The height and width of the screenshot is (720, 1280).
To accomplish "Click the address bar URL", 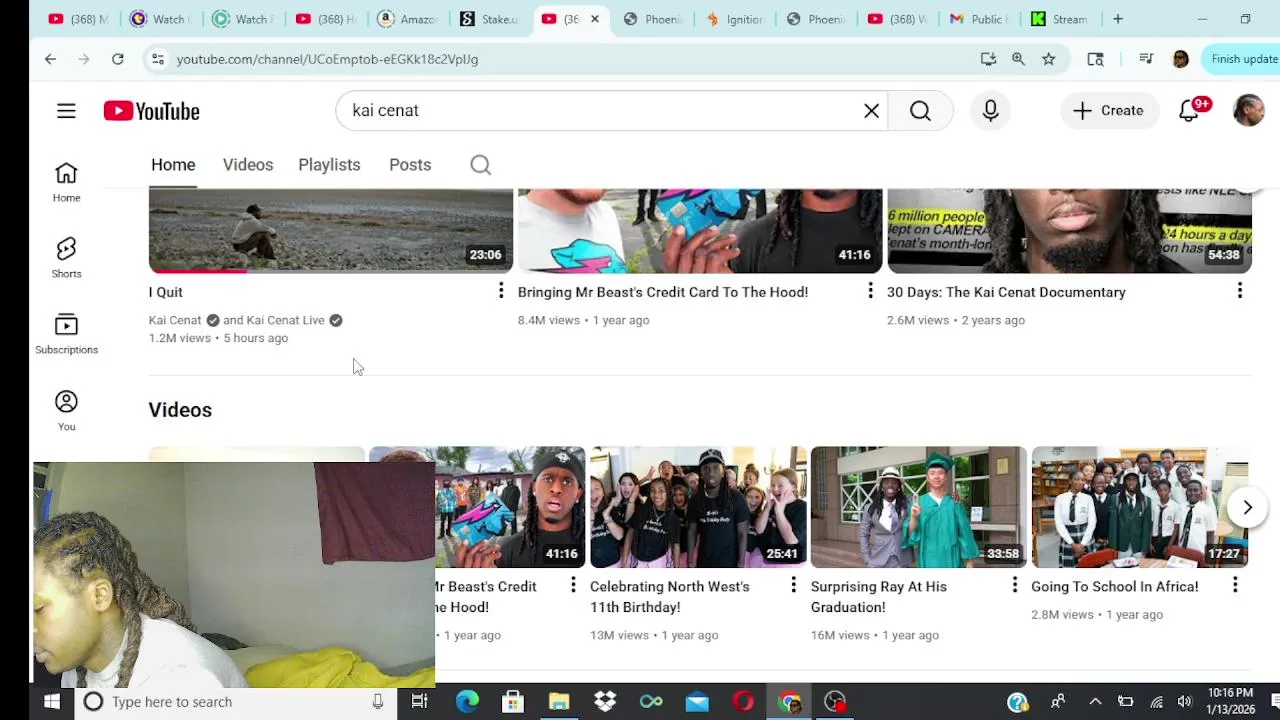I will coord(327,59).
